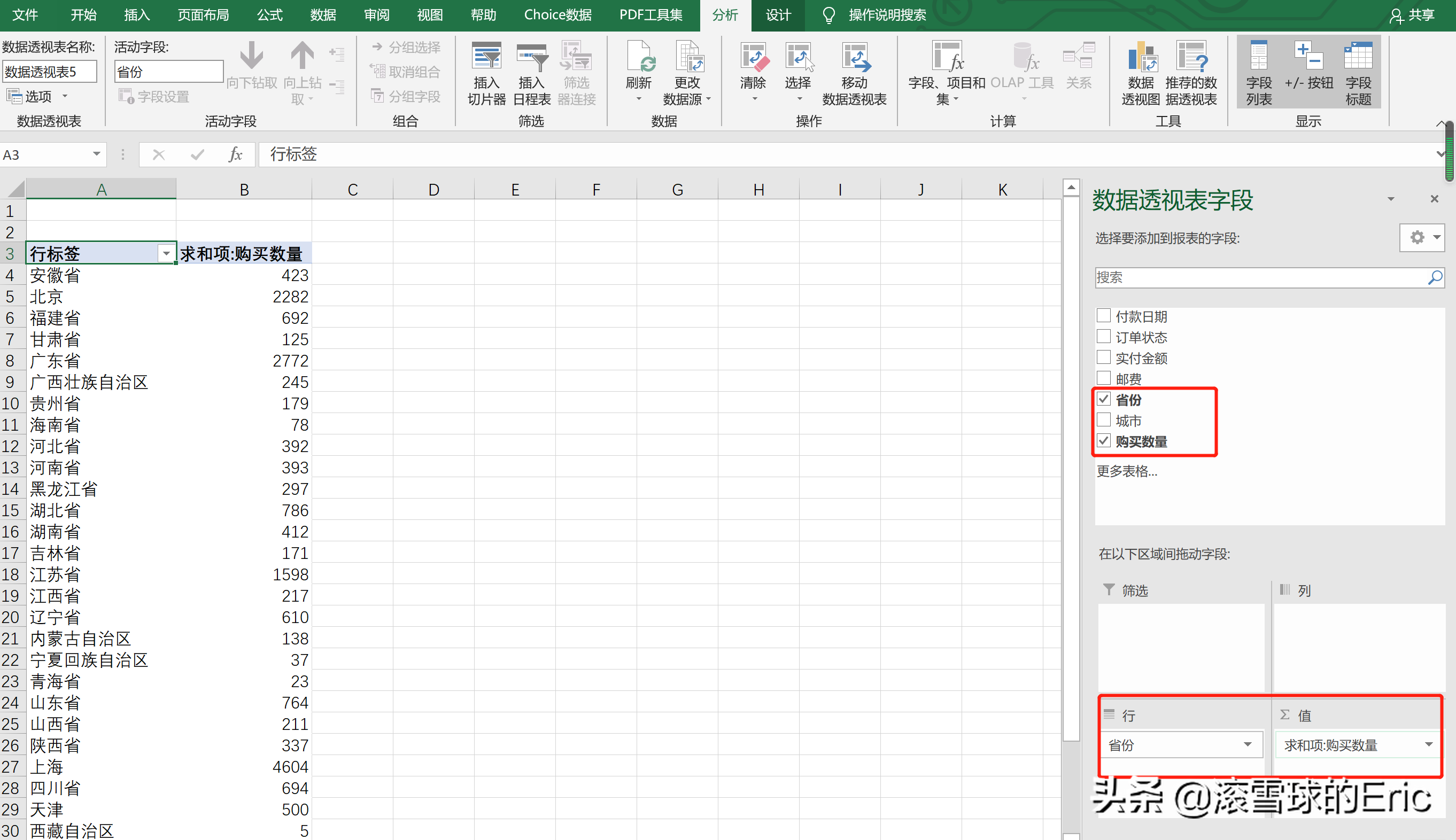This screenshot has width=1456, height=840.
Task: Open the 行标签 filter dropdown
Action: click(166, 254)
